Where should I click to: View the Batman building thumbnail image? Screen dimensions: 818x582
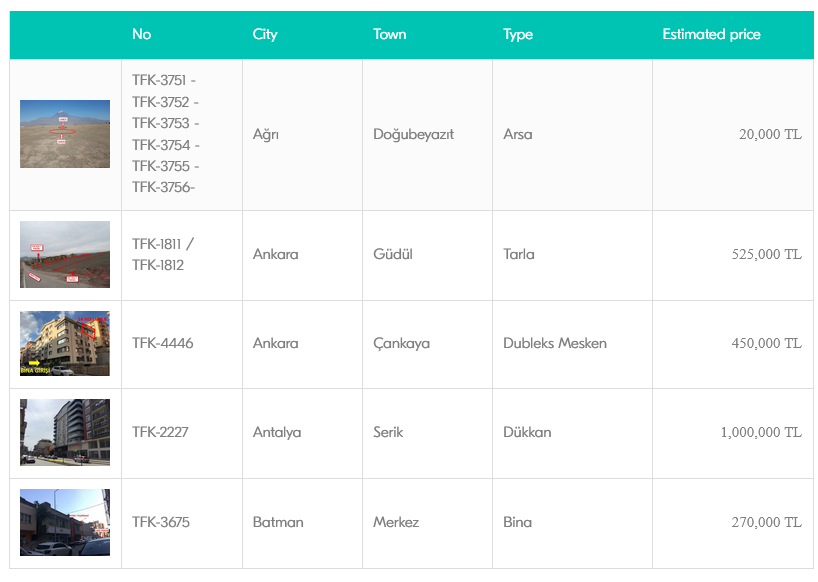tap(65, 522)
